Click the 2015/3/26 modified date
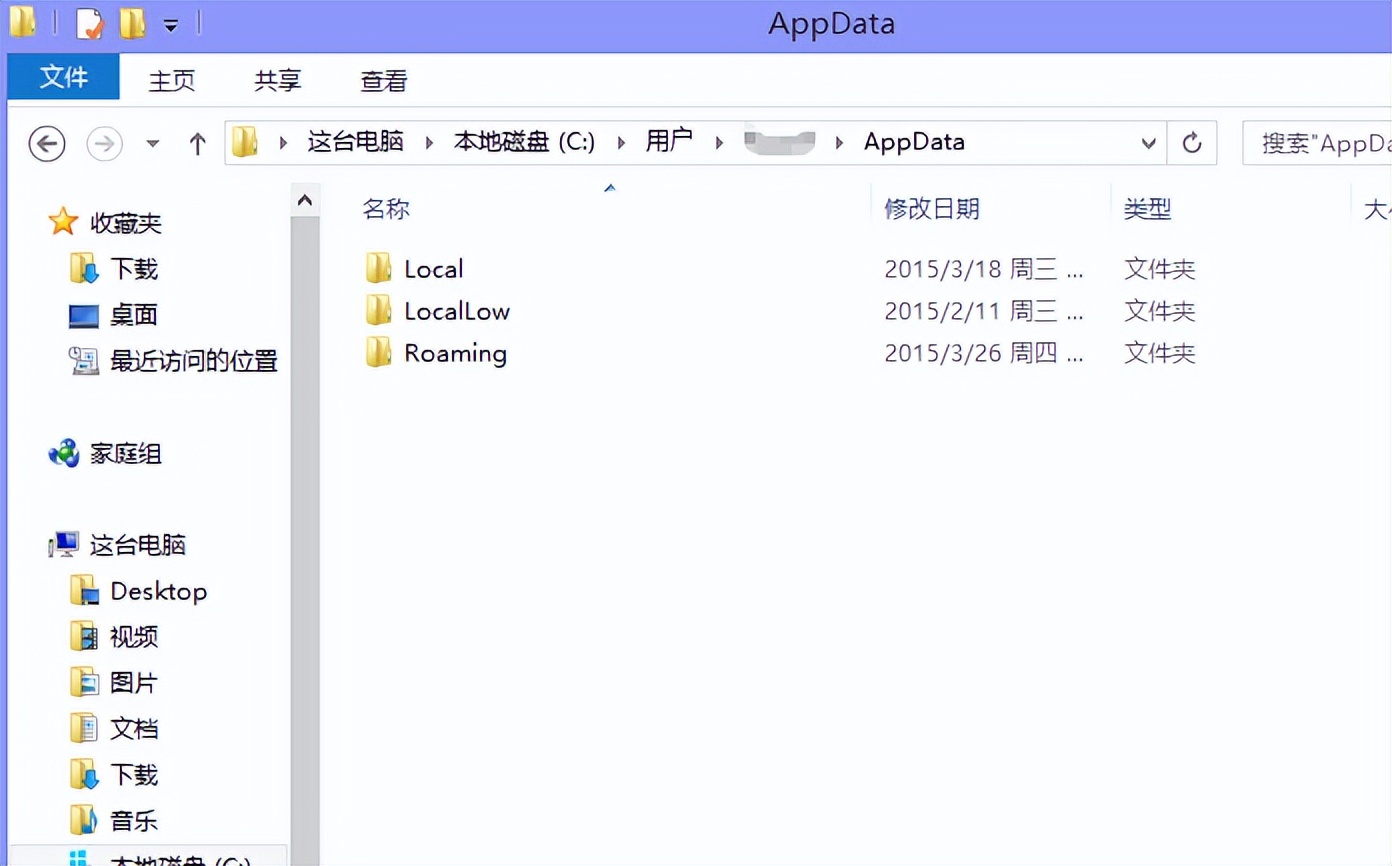 point(984,353)
